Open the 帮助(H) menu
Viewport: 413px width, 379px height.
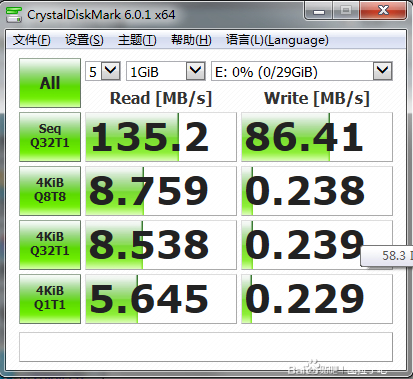[191, 40]
